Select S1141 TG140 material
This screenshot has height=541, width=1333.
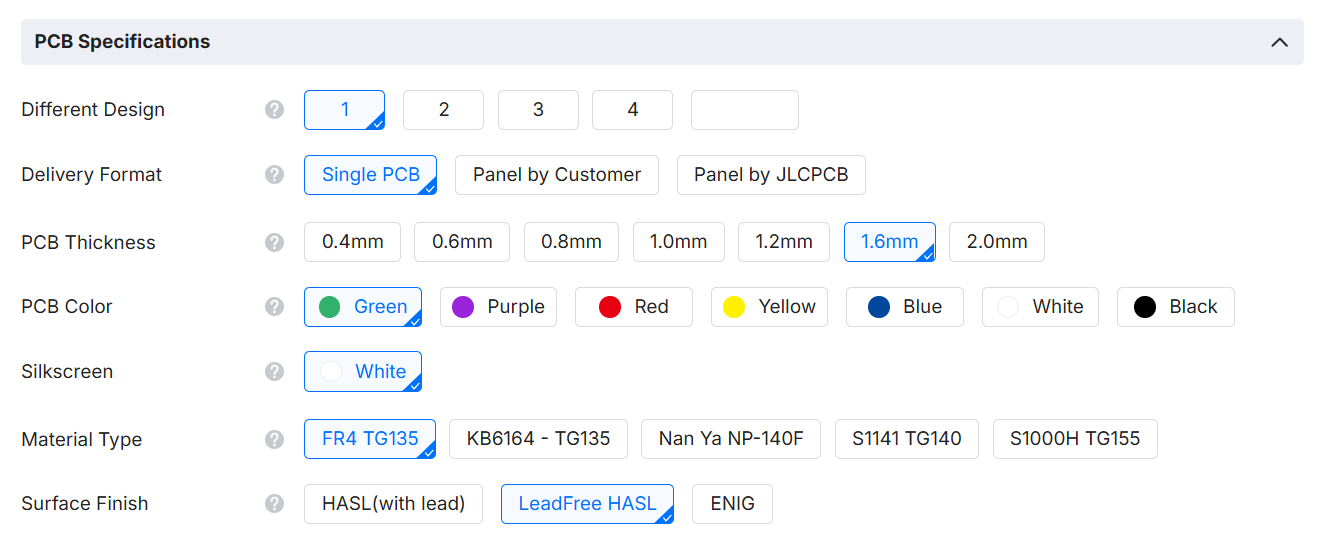[x=907, y=439]
